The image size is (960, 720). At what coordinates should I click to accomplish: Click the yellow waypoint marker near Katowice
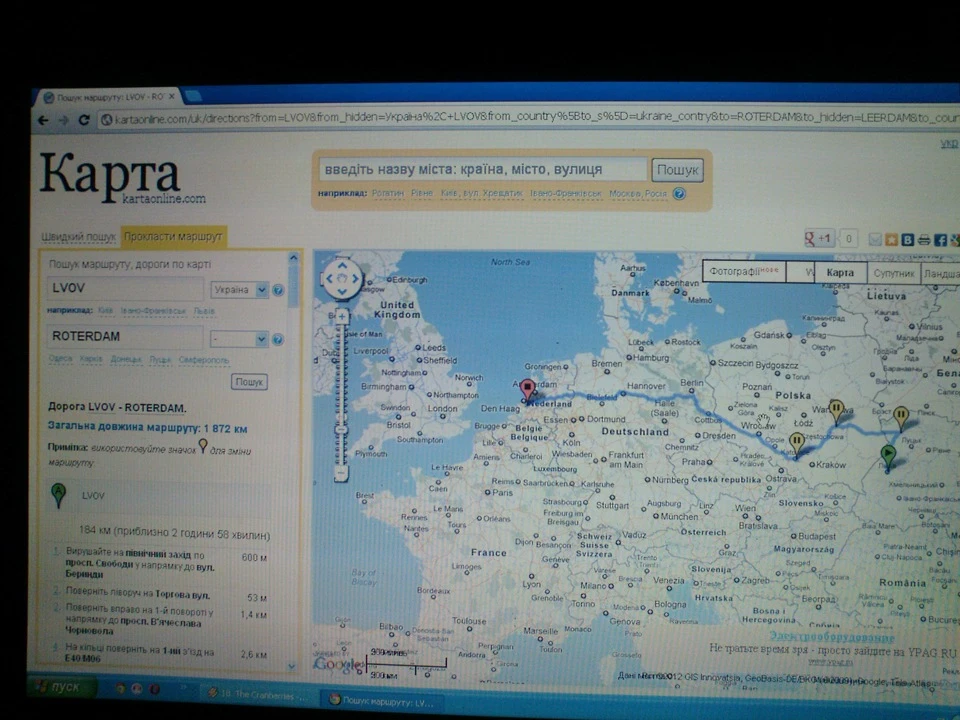[x=797, y=444]
